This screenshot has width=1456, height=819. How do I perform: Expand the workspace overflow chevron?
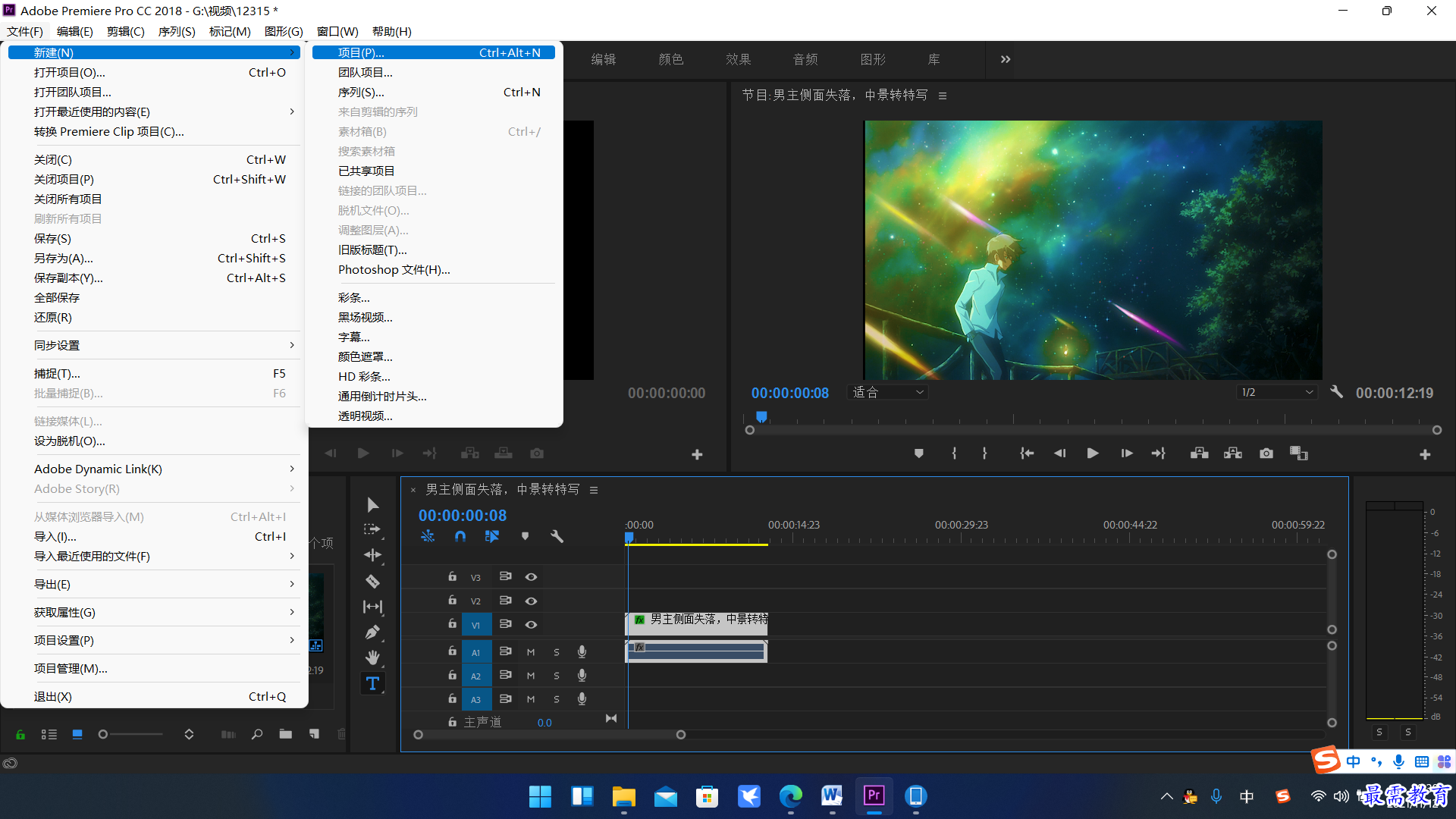point(1006,59)
